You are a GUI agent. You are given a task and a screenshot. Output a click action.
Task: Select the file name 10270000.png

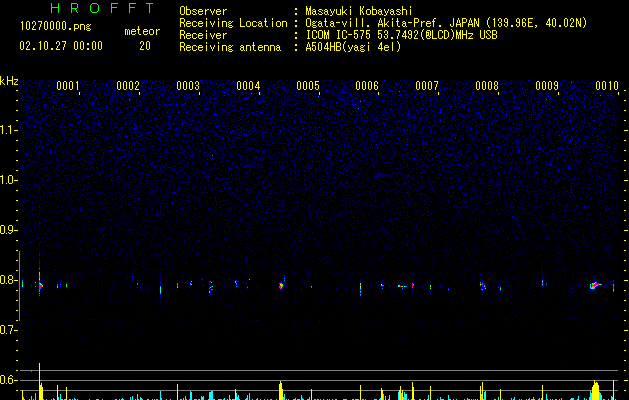pyautogui.click(x=55, y=26)
